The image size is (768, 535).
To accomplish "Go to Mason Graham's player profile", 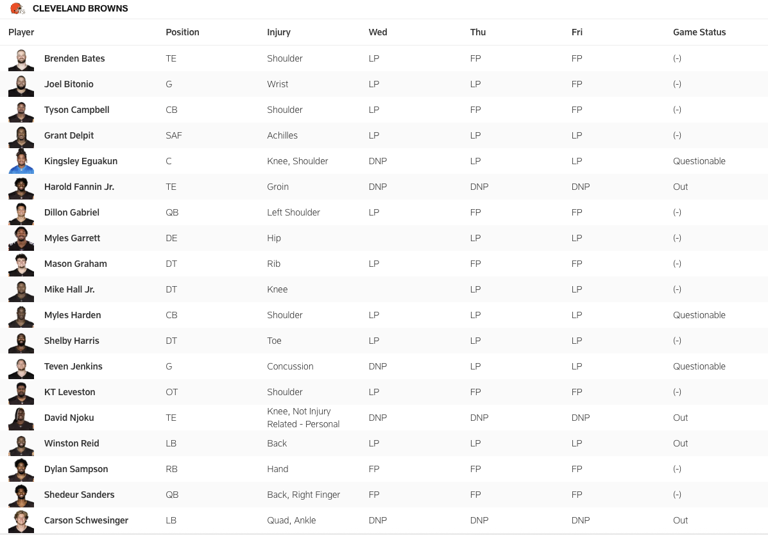I will coord(75,264).
